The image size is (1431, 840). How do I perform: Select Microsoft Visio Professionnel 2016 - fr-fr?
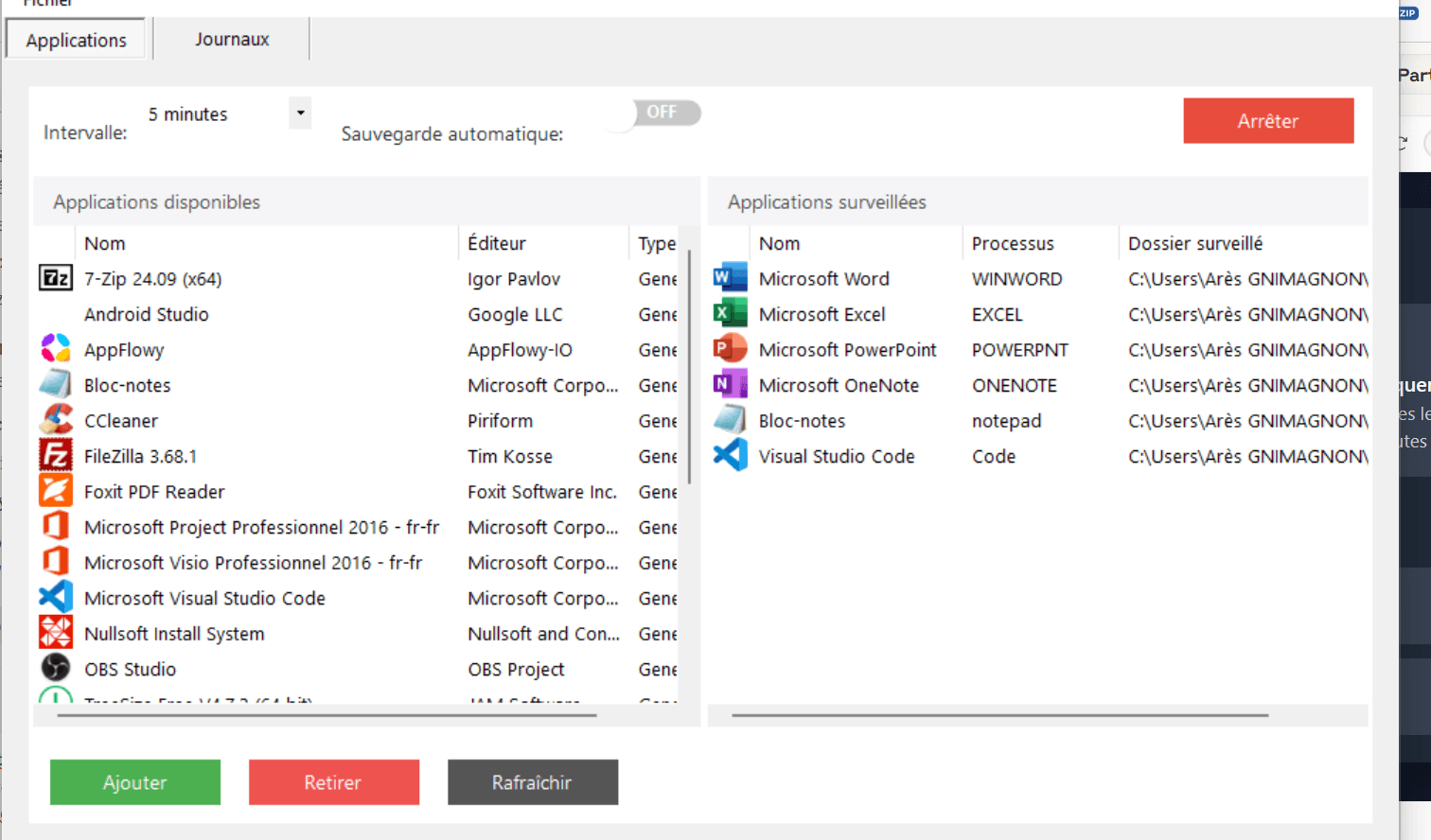point(253,563)
